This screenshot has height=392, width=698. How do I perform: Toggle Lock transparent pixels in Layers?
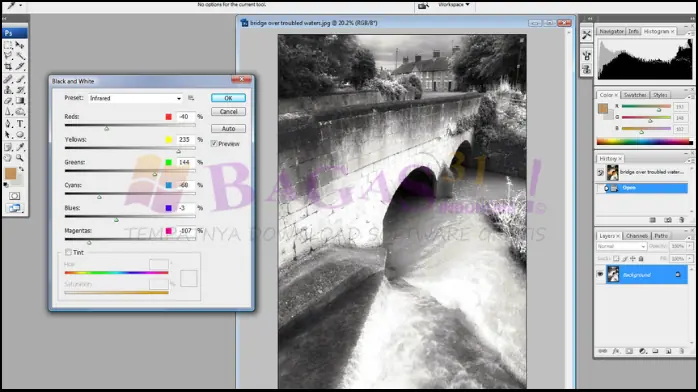coord(616,259)
